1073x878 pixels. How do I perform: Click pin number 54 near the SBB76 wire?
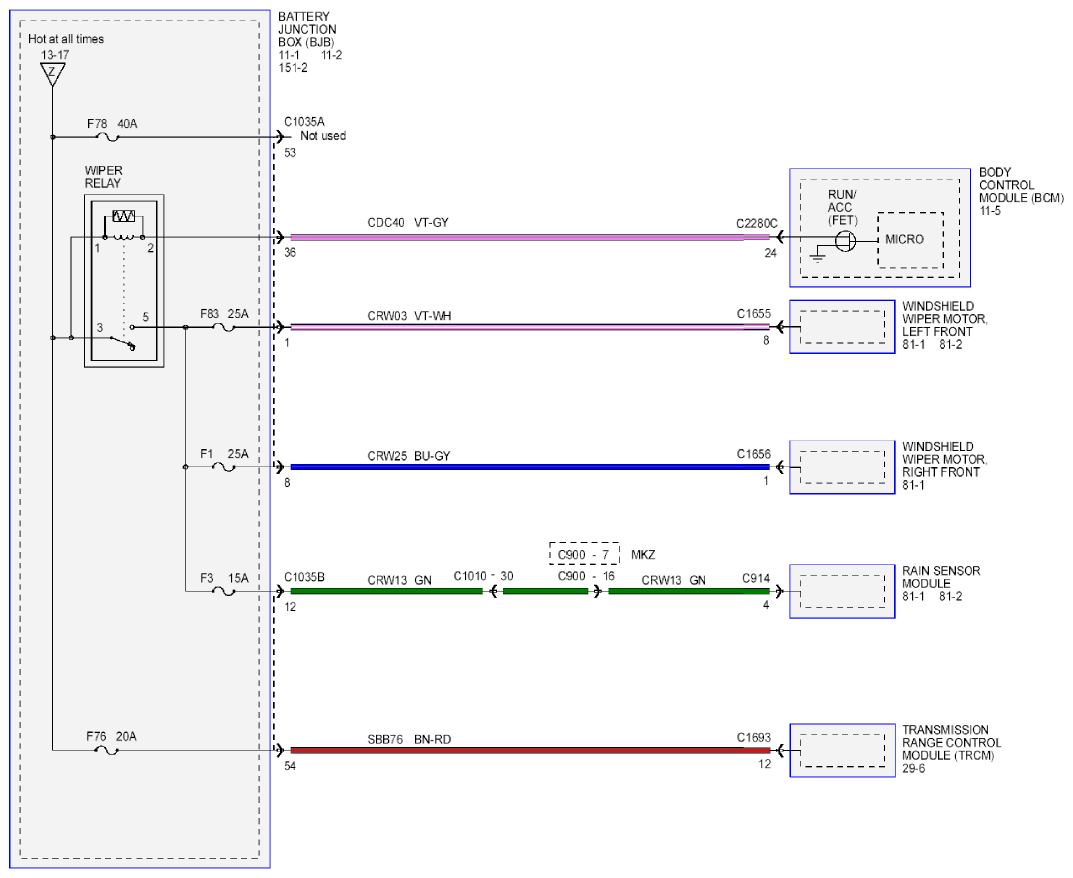290,766
